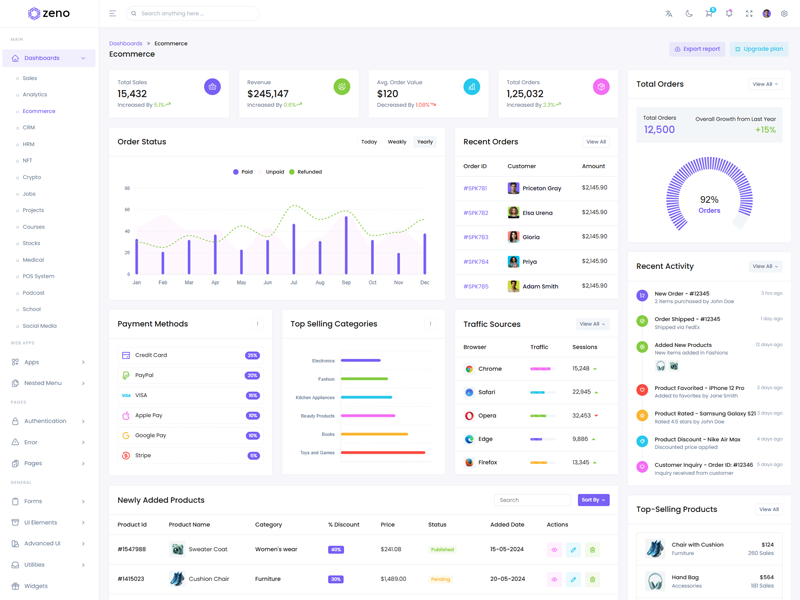
Task: Open the Sort By dropdown
Action: [x=593, y=500]
